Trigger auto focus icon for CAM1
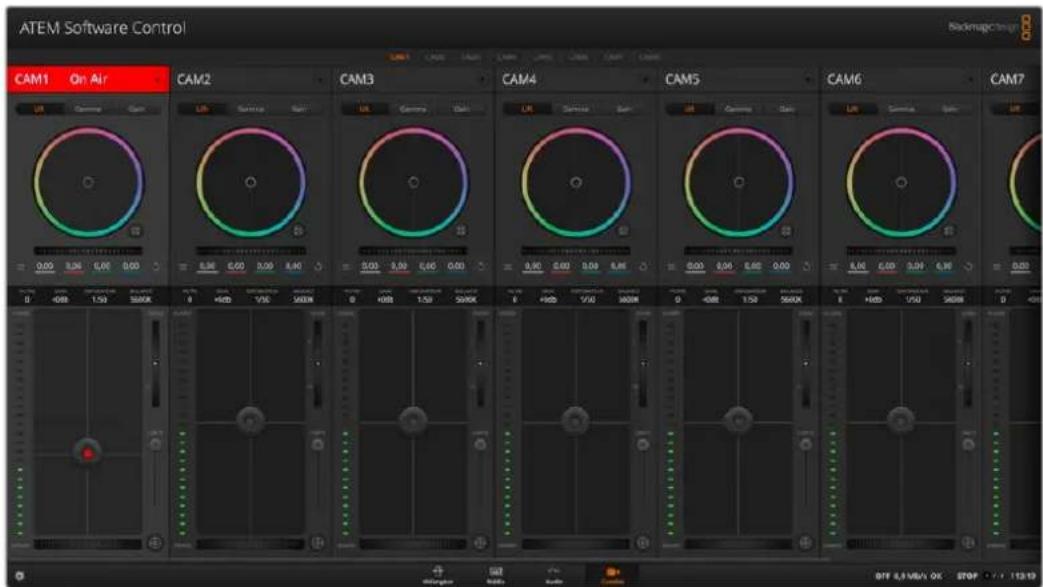The image size is (1043, 587). pos(155,542)
